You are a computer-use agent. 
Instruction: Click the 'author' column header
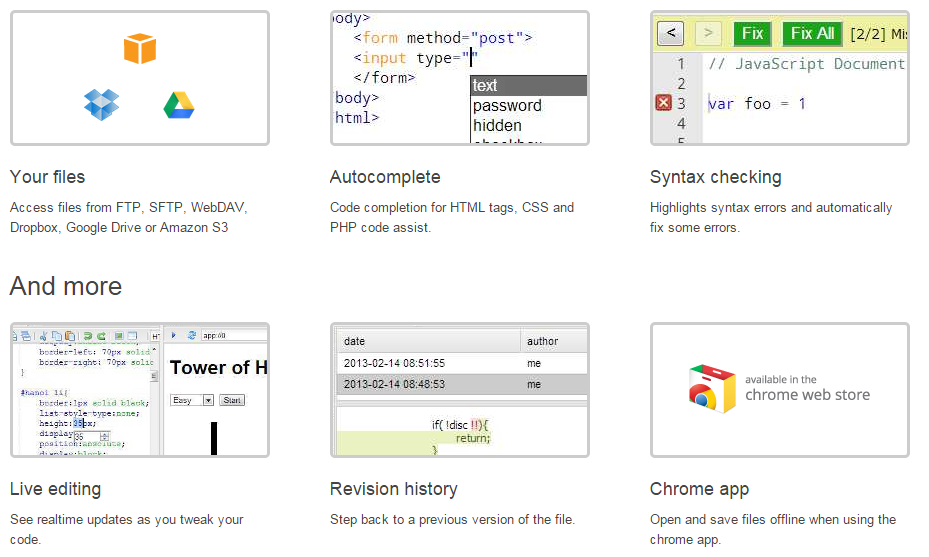point(555,341)
